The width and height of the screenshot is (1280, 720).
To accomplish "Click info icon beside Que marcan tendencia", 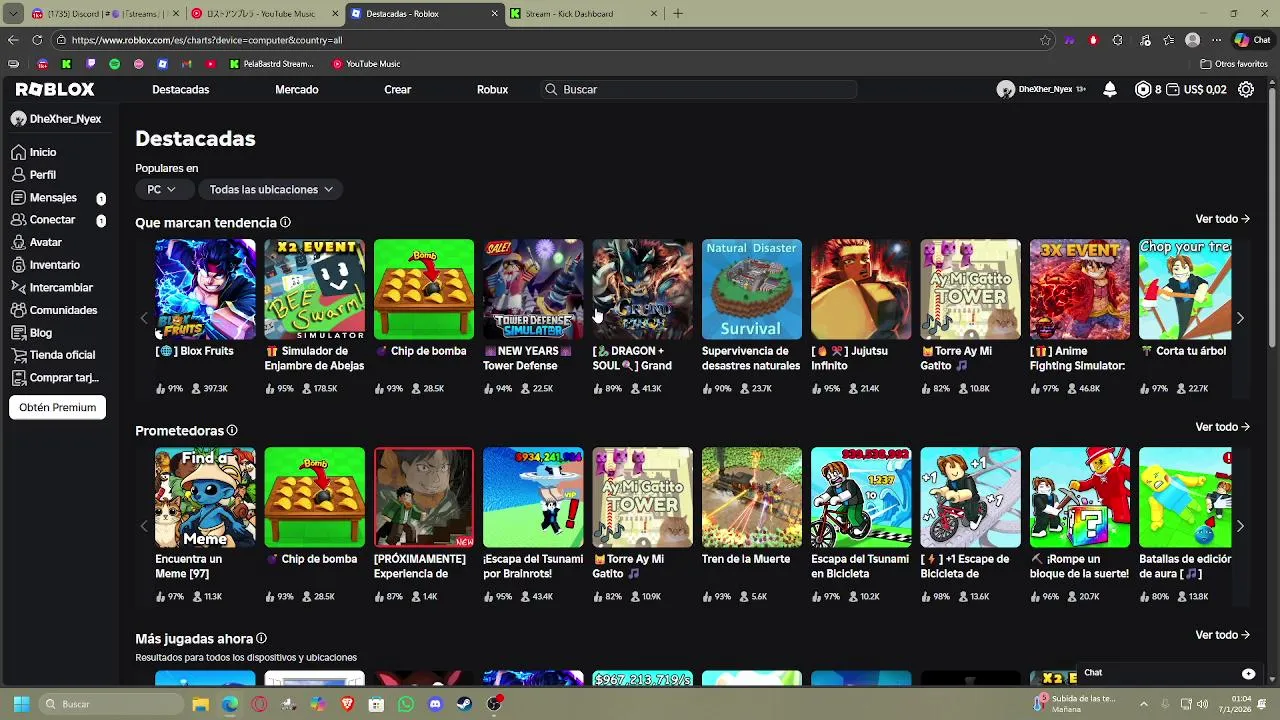I will (x=285, y=223).
